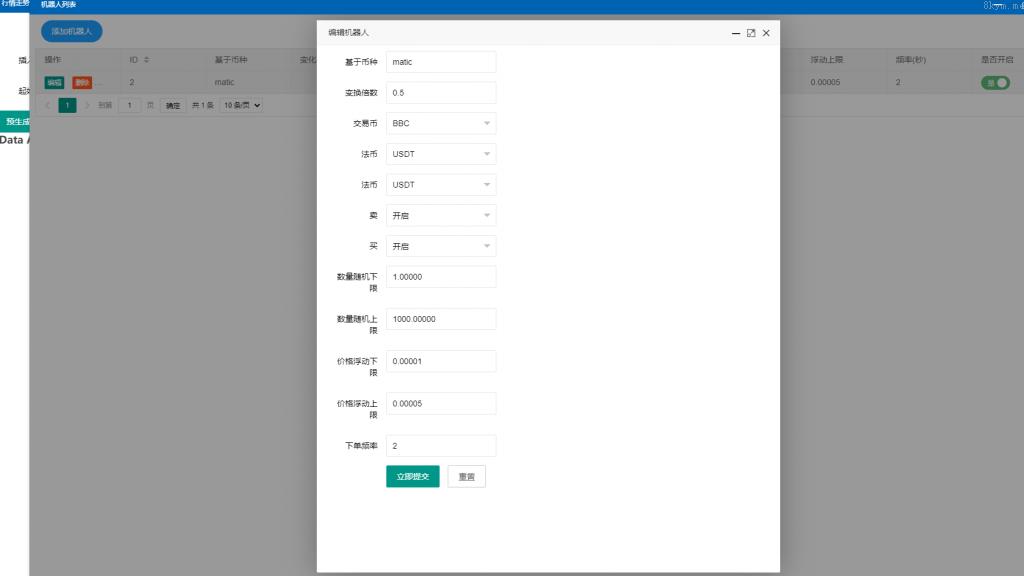Go to the next page arrow
Viewport: 1024px width, 576px height.
87,105
